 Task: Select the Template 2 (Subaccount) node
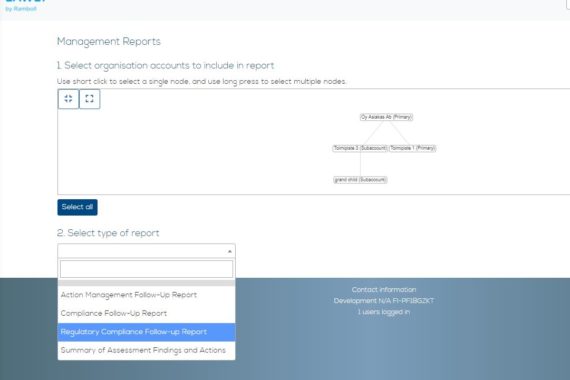coord(360,148)
